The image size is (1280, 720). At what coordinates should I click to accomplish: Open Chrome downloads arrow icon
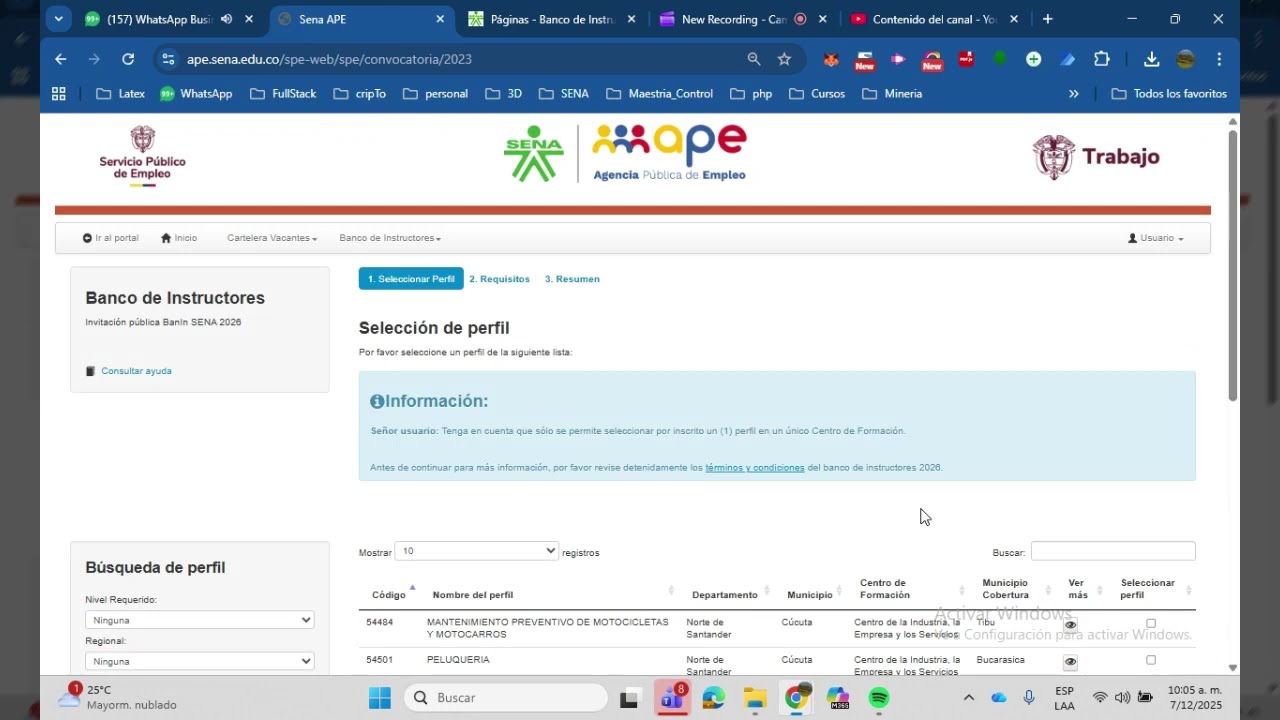coord(1152,59)
